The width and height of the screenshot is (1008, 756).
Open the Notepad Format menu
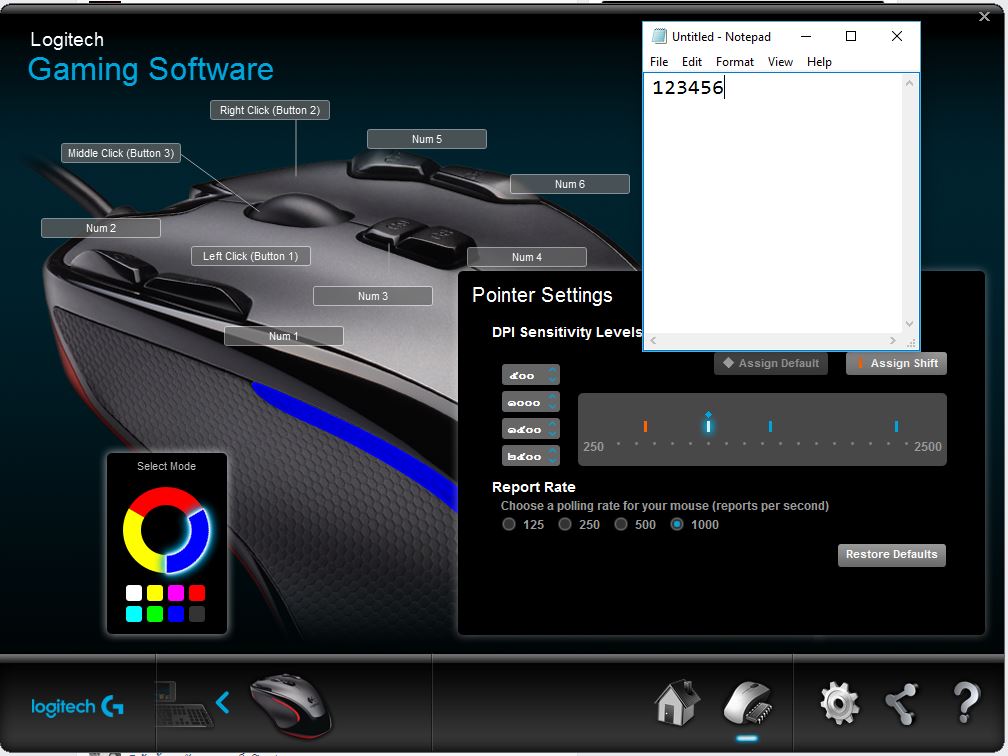[735, 62]
